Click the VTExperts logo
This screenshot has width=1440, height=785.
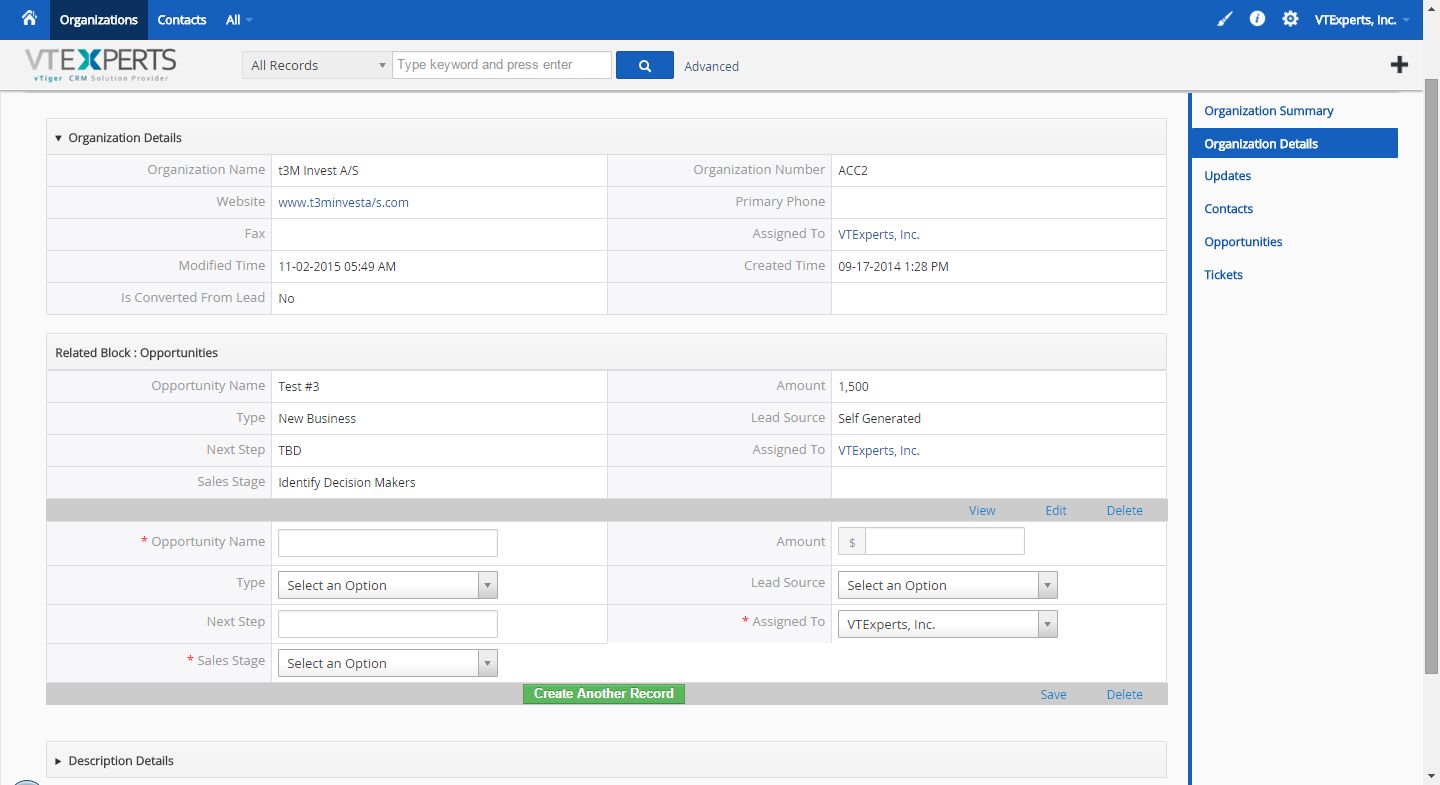tap(101, 65)
